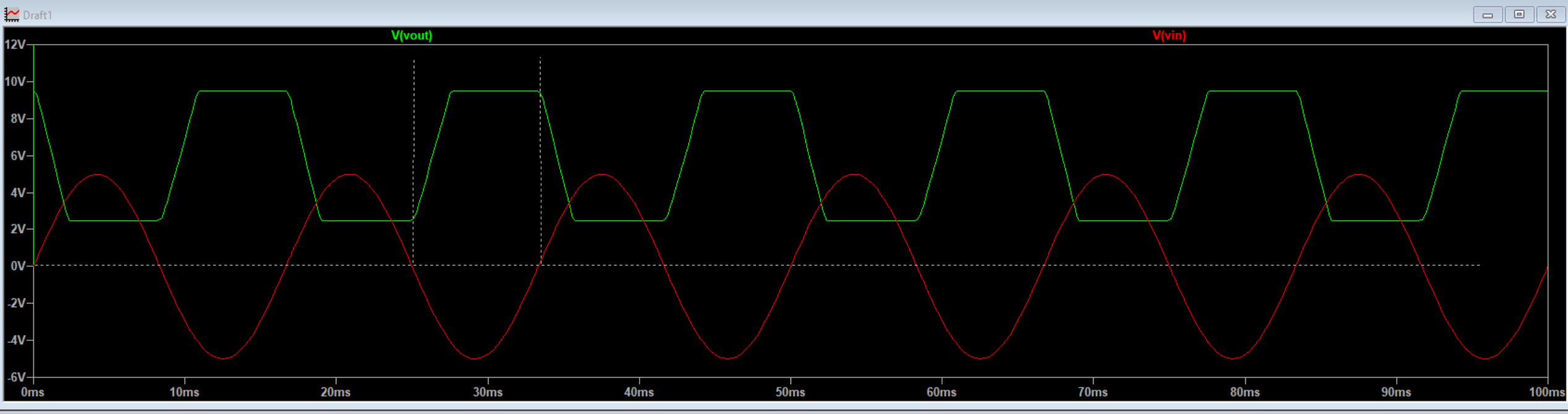Maximize the Draft1 waveform window

coord(1519,14)
